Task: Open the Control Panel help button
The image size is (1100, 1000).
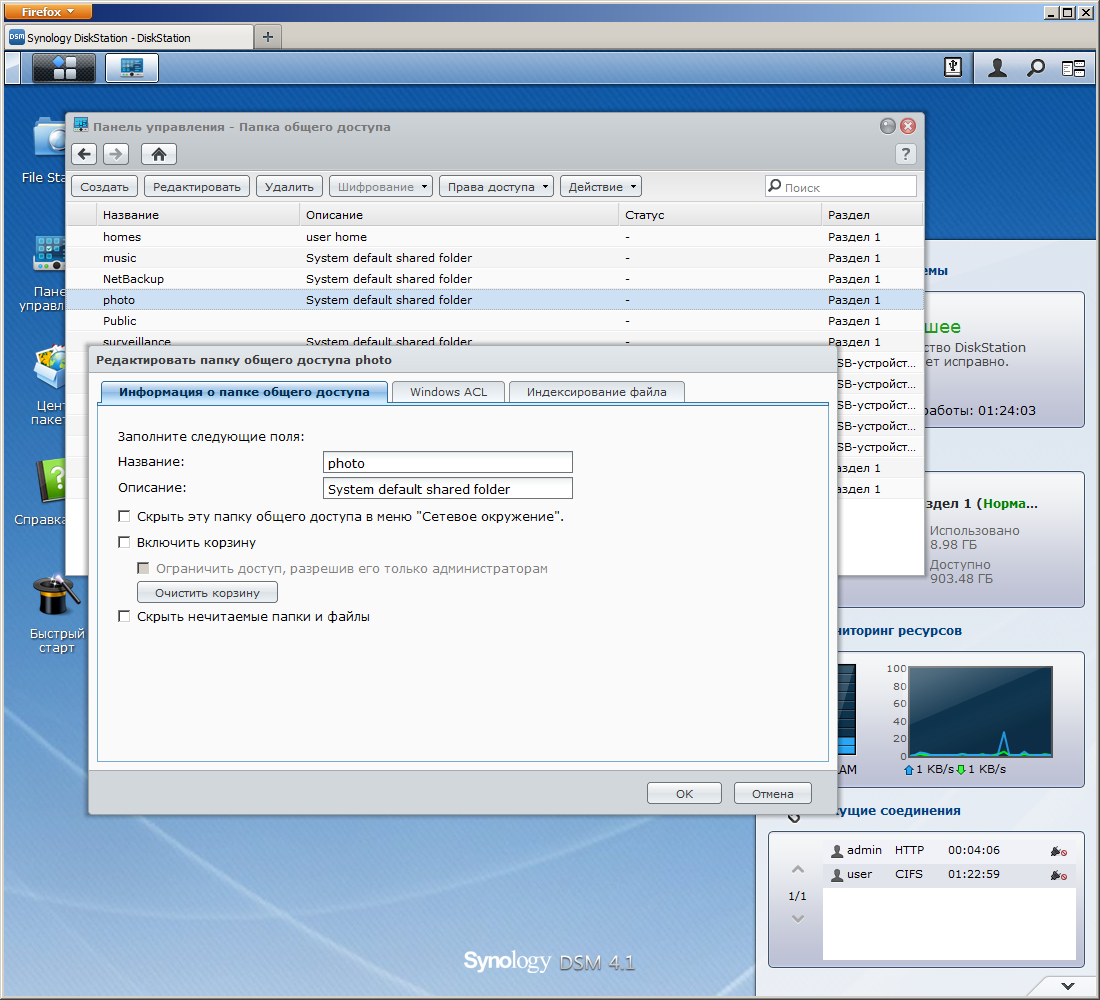Action: 906,154
